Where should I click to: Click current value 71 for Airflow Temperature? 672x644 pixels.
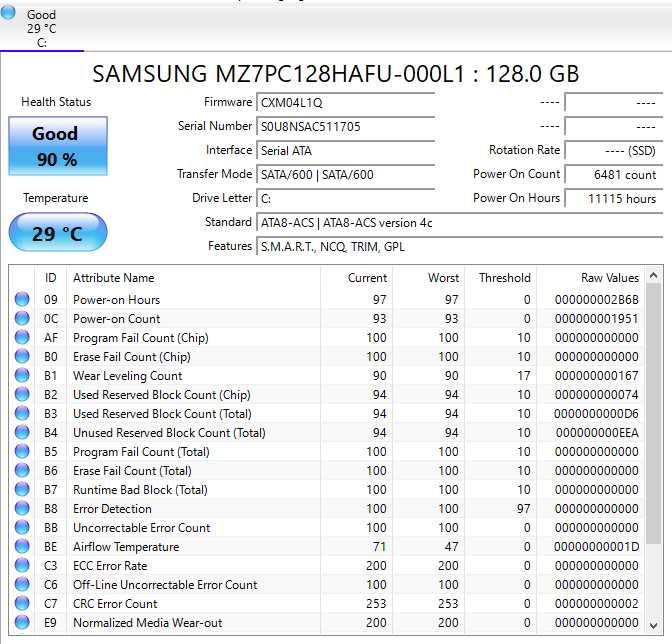(x=379, y=547)
